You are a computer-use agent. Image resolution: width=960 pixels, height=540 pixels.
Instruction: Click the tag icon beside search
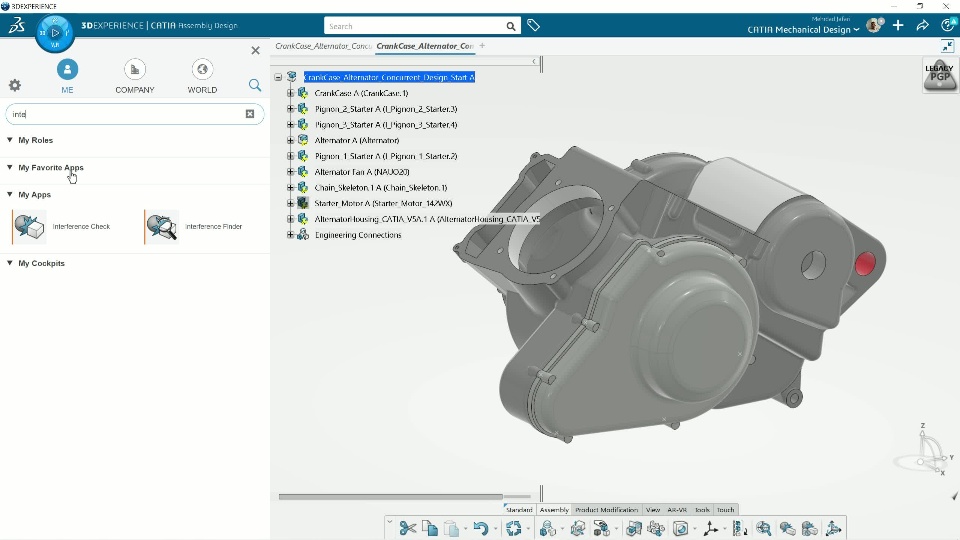(x=534, y=26)
